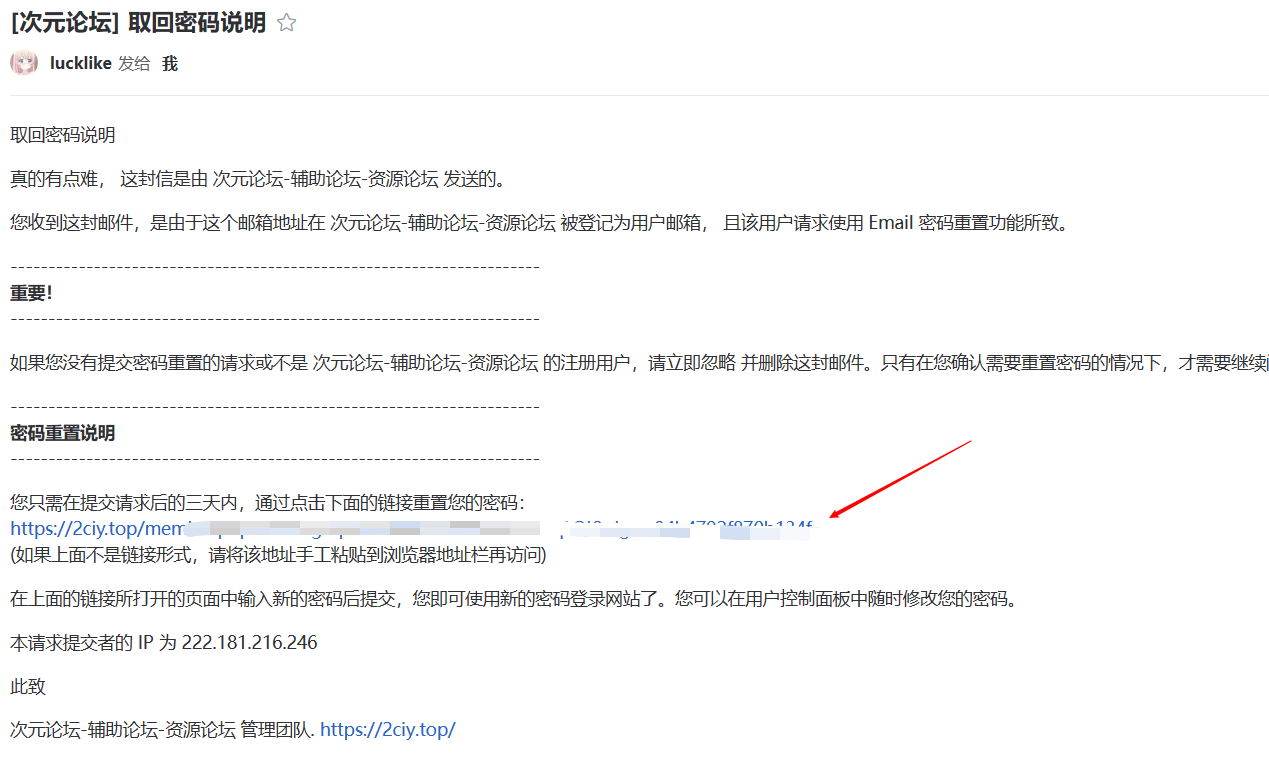Click the red arrow annotation

[900, 478]
